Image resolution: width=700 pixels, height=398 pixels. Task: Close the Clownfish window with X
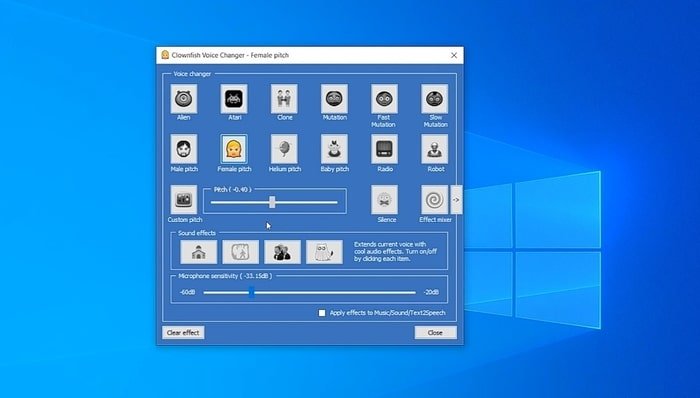click(x=454, y=55)
